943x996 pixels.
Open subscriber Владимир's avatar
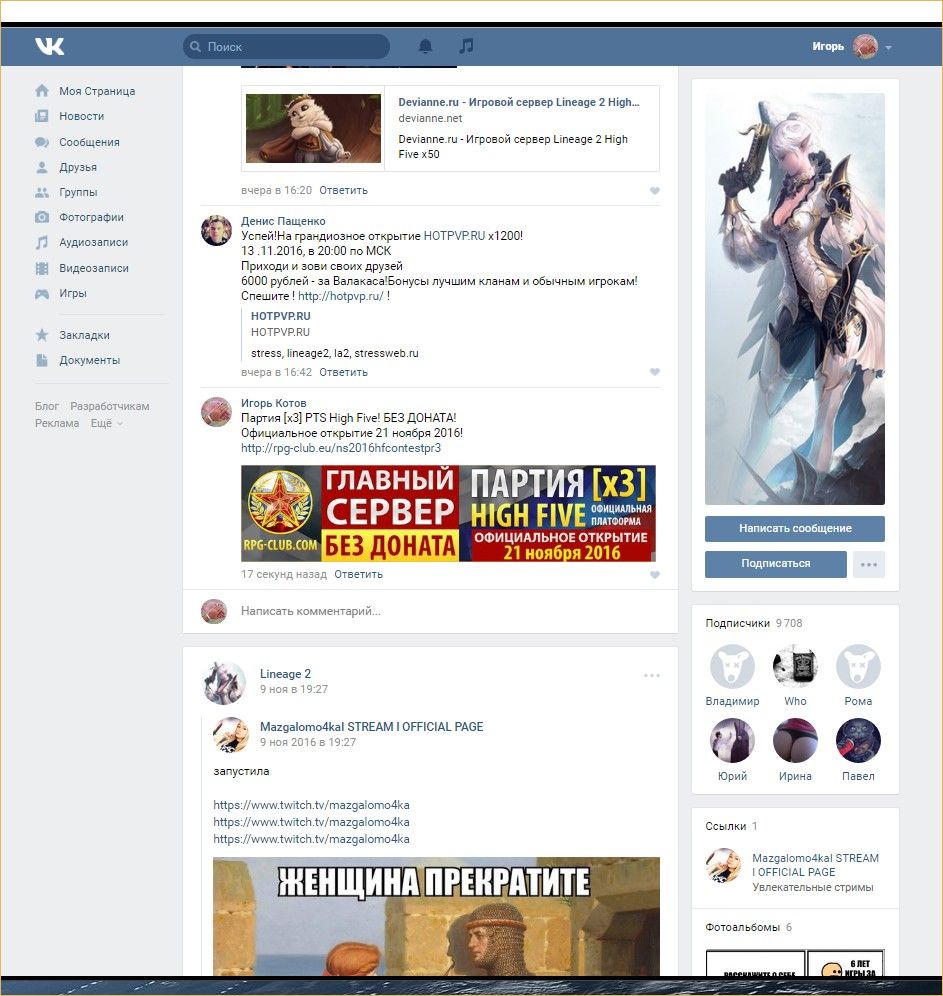(x=732, y=666)
